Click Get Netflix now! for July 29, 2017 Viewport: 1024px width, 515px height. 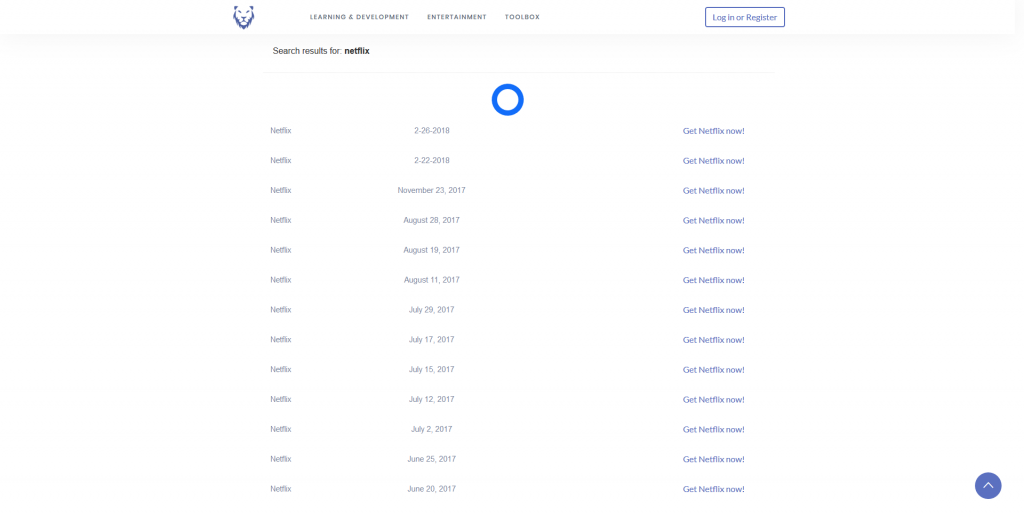[x=713, y=310]
